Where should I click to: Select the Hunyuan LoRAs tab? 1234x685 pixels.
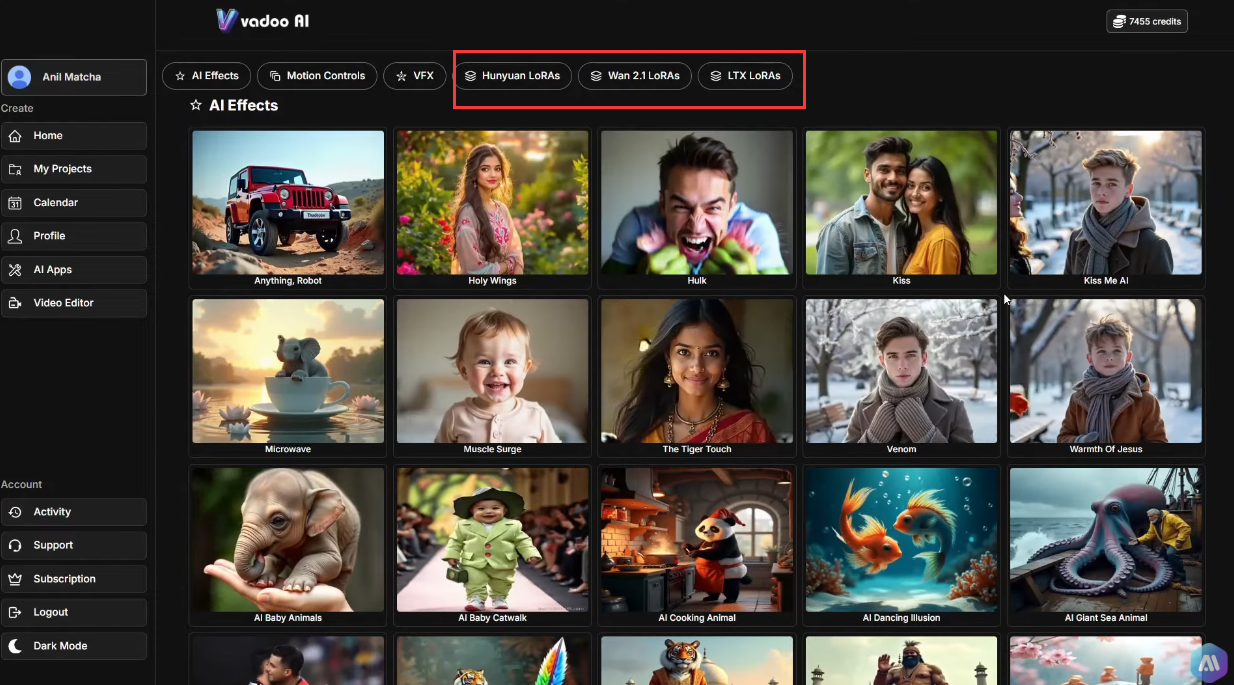click(512, 76)
